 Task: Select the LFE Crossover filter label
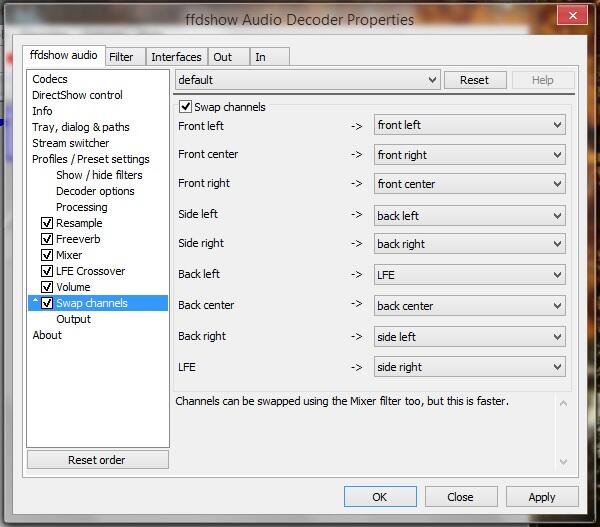click(x=90, y=271)
